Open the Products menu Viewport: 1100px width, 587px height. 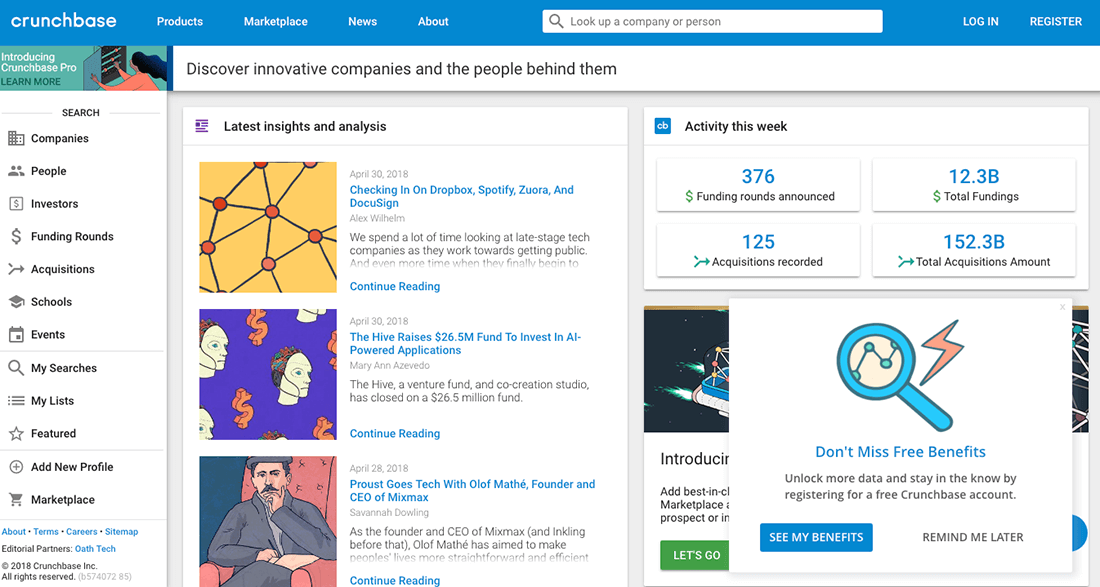pos(180,22)
